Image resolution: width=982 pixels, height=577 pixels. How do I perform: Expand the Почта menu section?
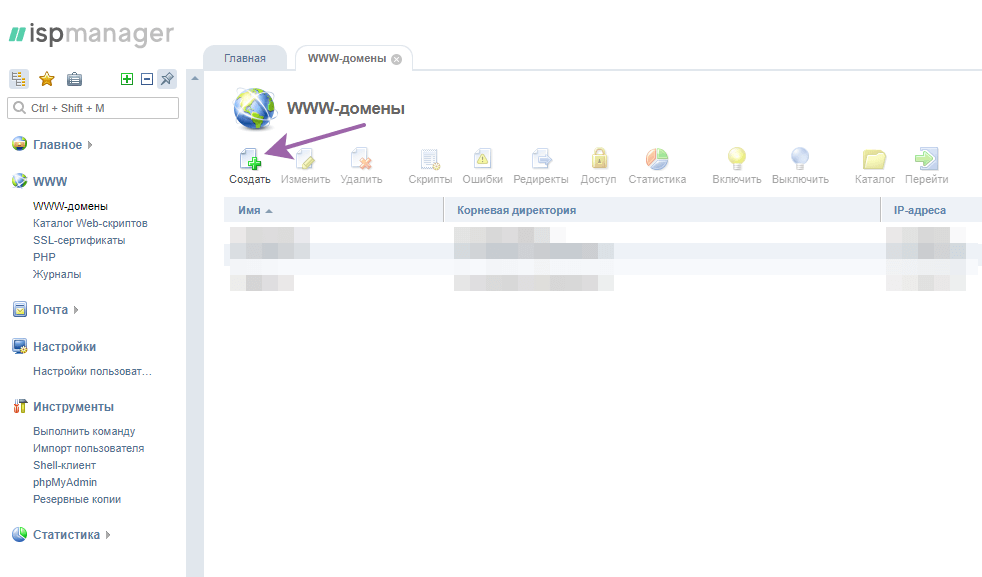51,310
